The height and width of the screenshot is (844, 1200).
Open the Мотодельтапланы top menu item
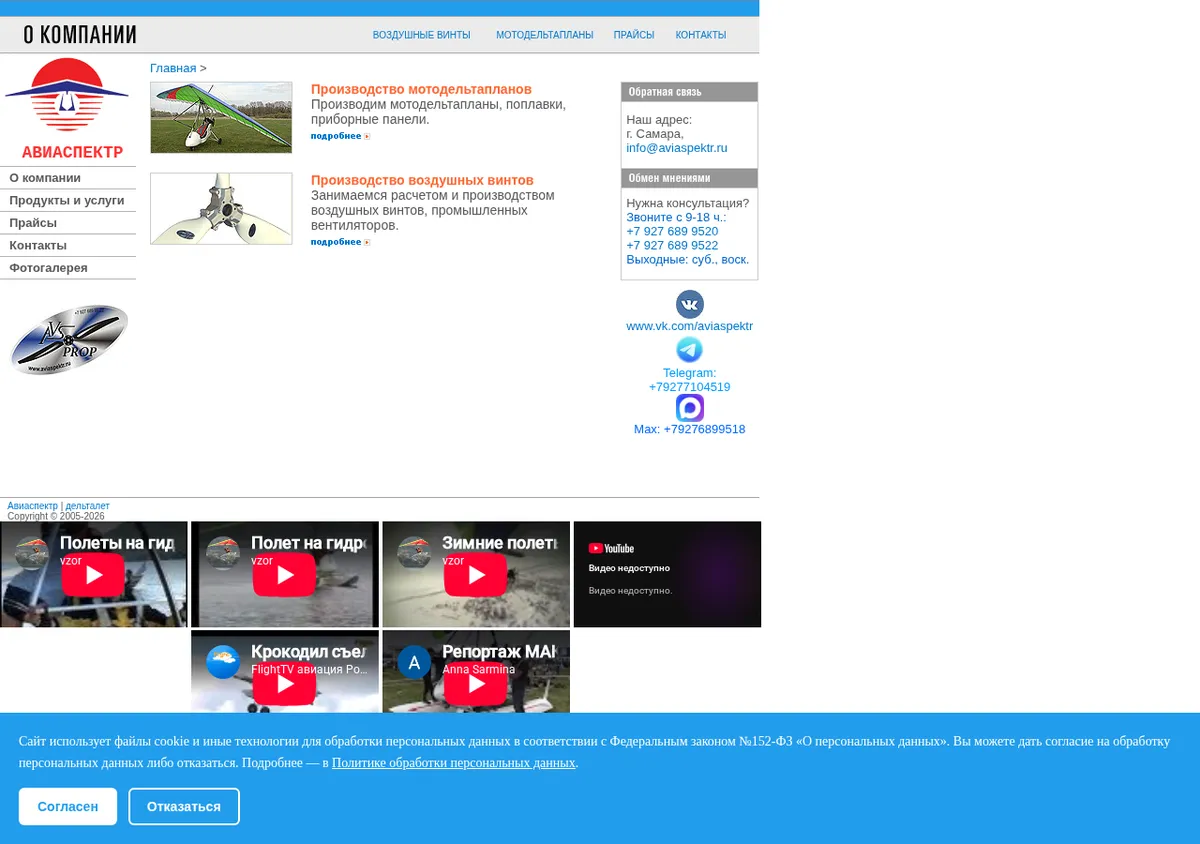[544, 35]
